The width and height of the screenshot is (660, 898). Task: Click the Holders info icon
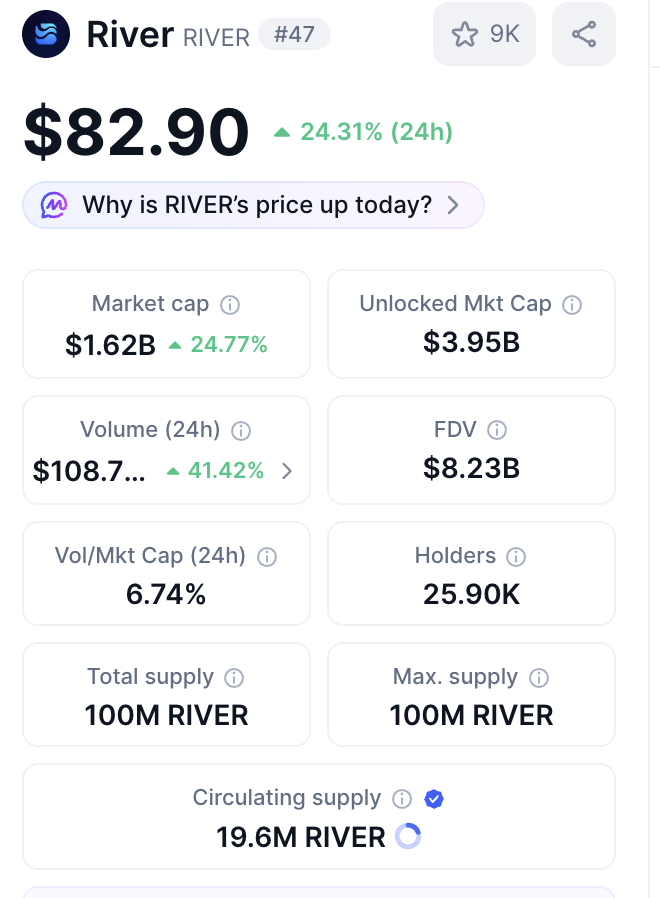point(516,556)
